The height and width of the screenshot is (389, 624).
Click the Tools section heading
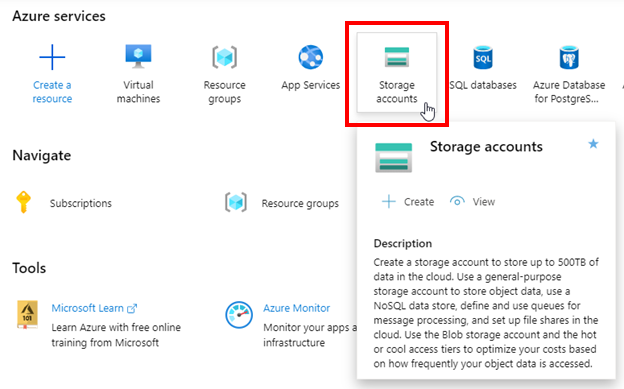point(29,268)
